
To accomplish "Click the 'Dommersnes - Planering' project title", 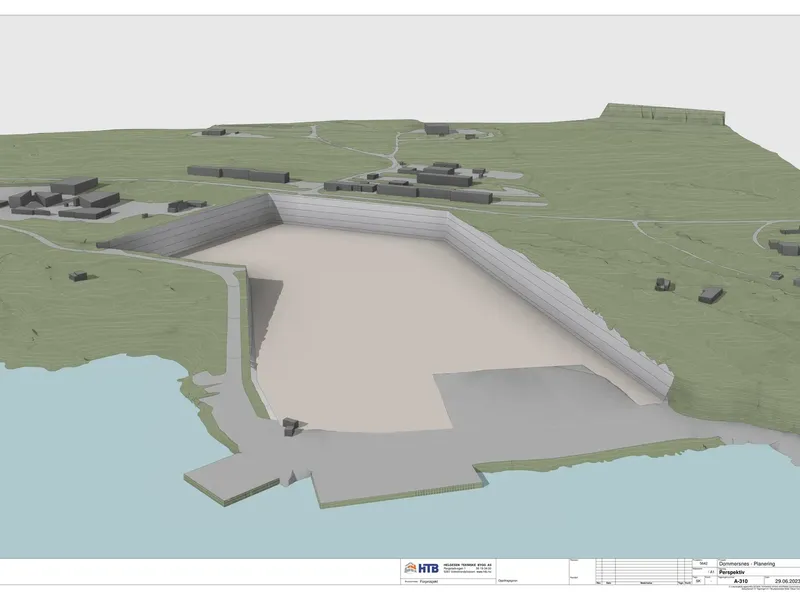I will tap(747, 564).
